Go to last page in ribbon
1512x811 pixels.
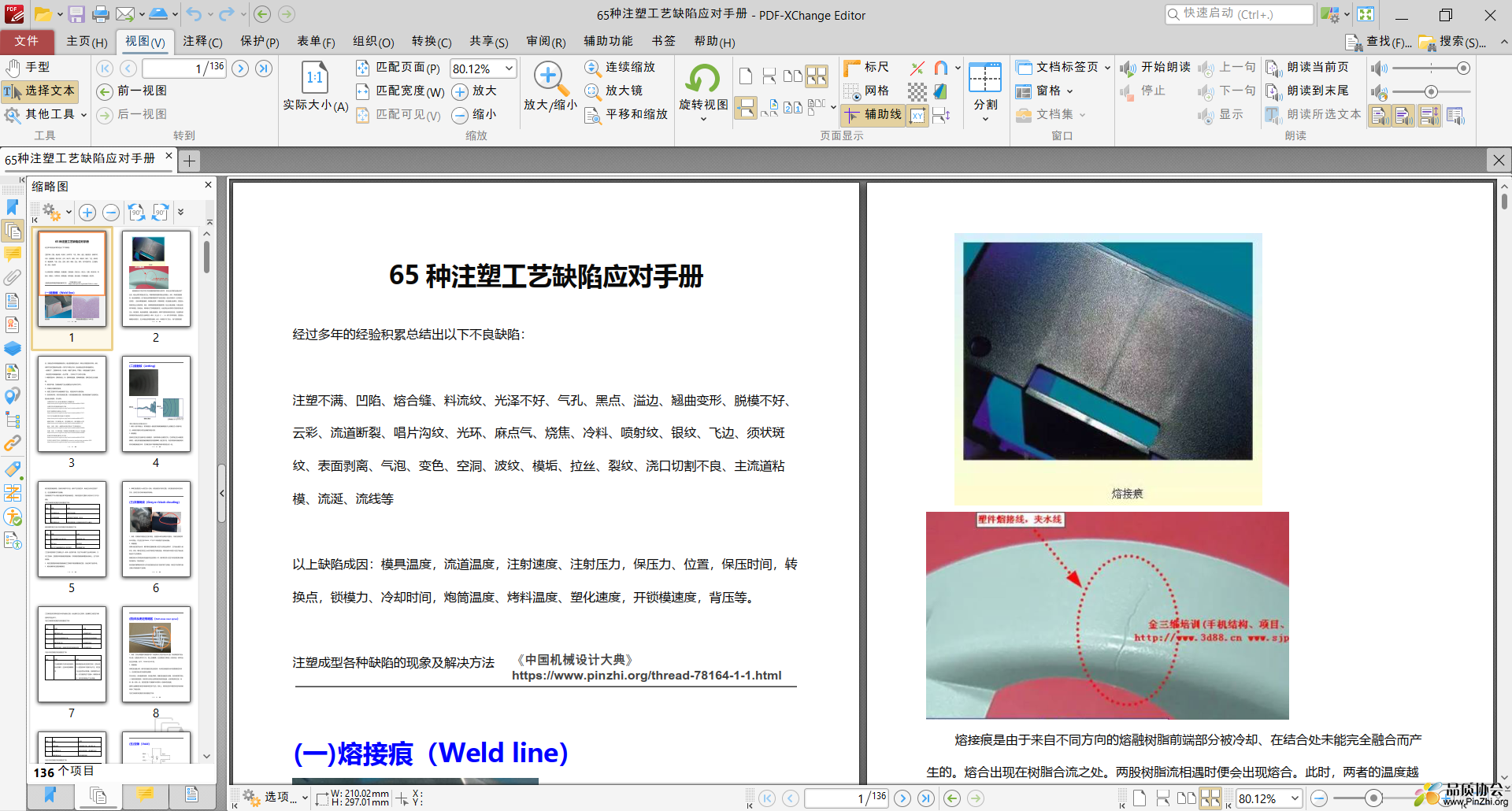[264, 69]
